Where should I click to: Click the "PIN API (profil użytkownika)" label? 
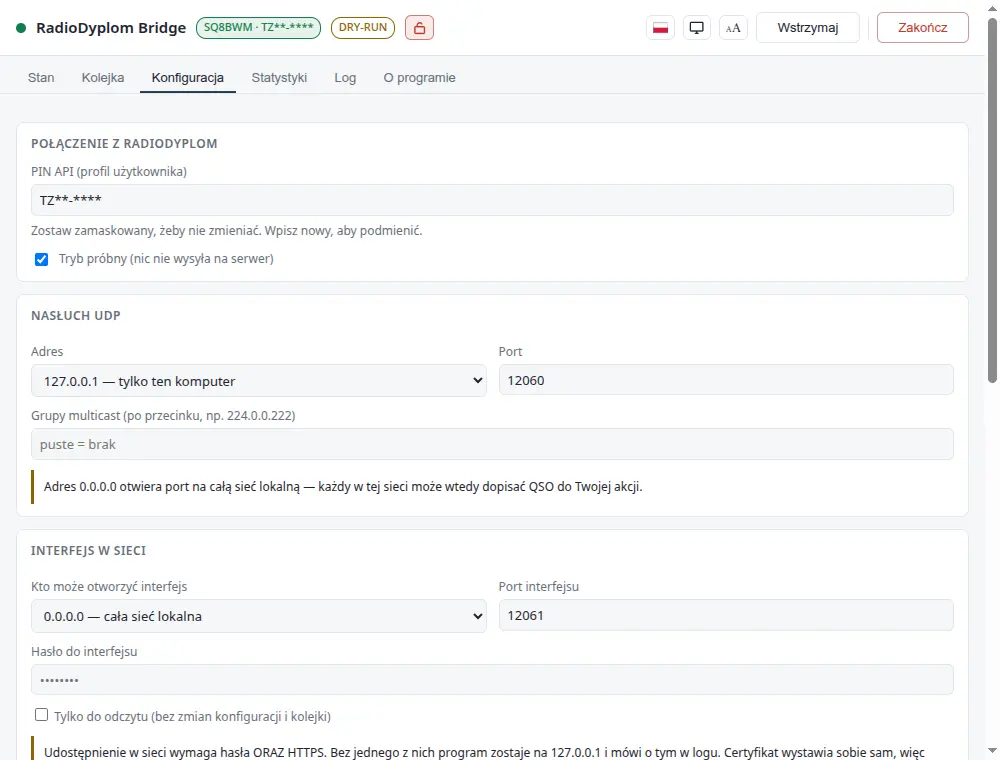(109, 172)
